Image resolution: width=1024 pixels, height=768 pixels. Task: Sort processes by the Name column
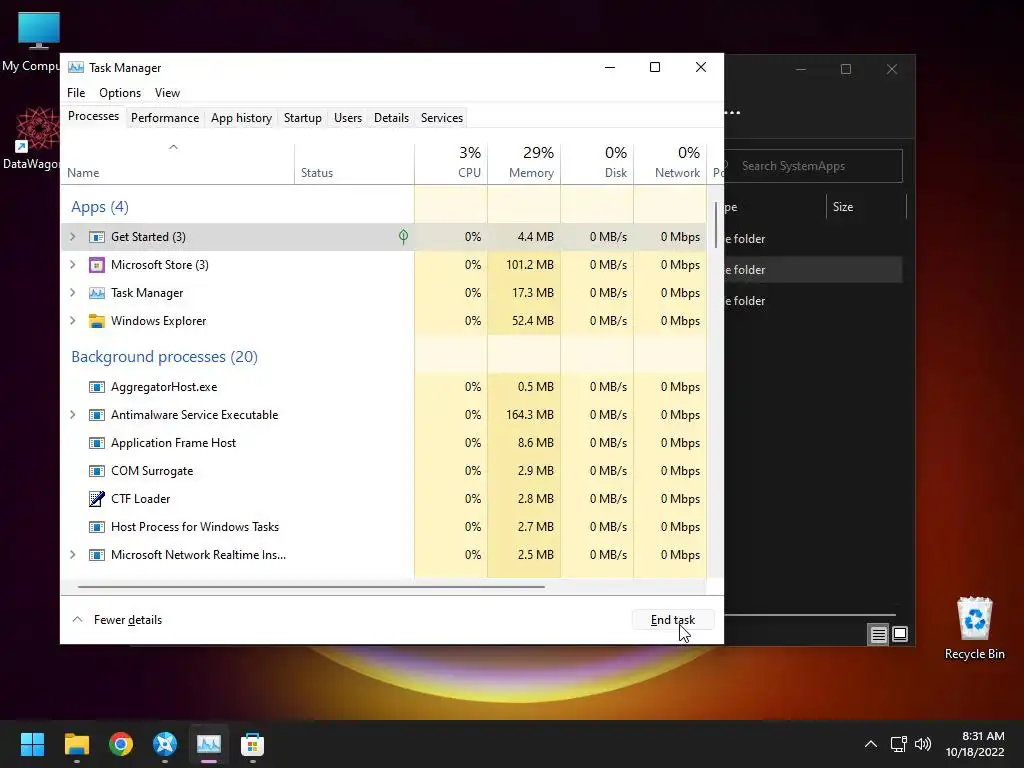pyautogui.click(x=177, y=163)
